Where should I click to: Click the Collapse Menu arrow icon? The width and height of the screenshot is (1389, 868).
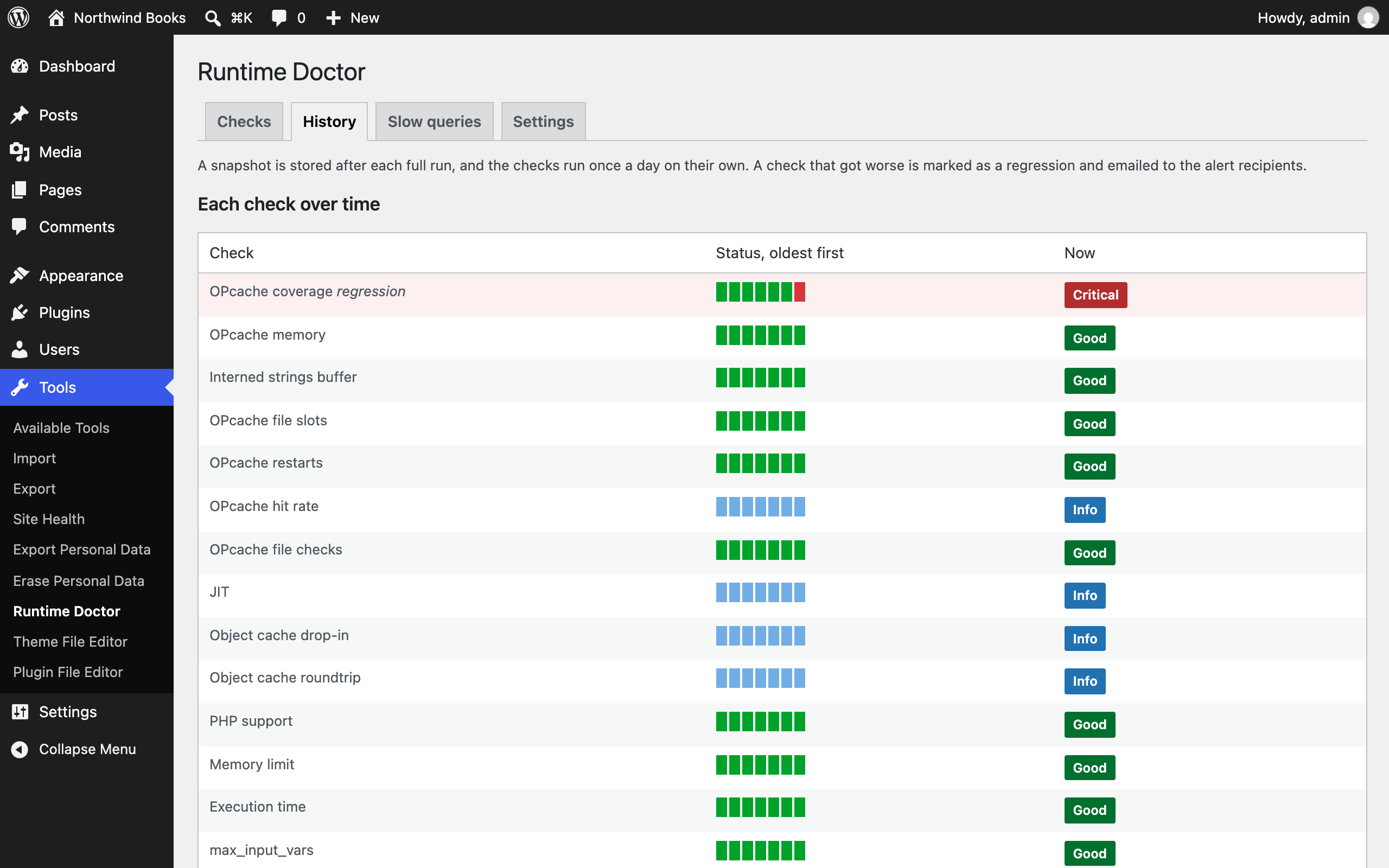tap(20, 749)
